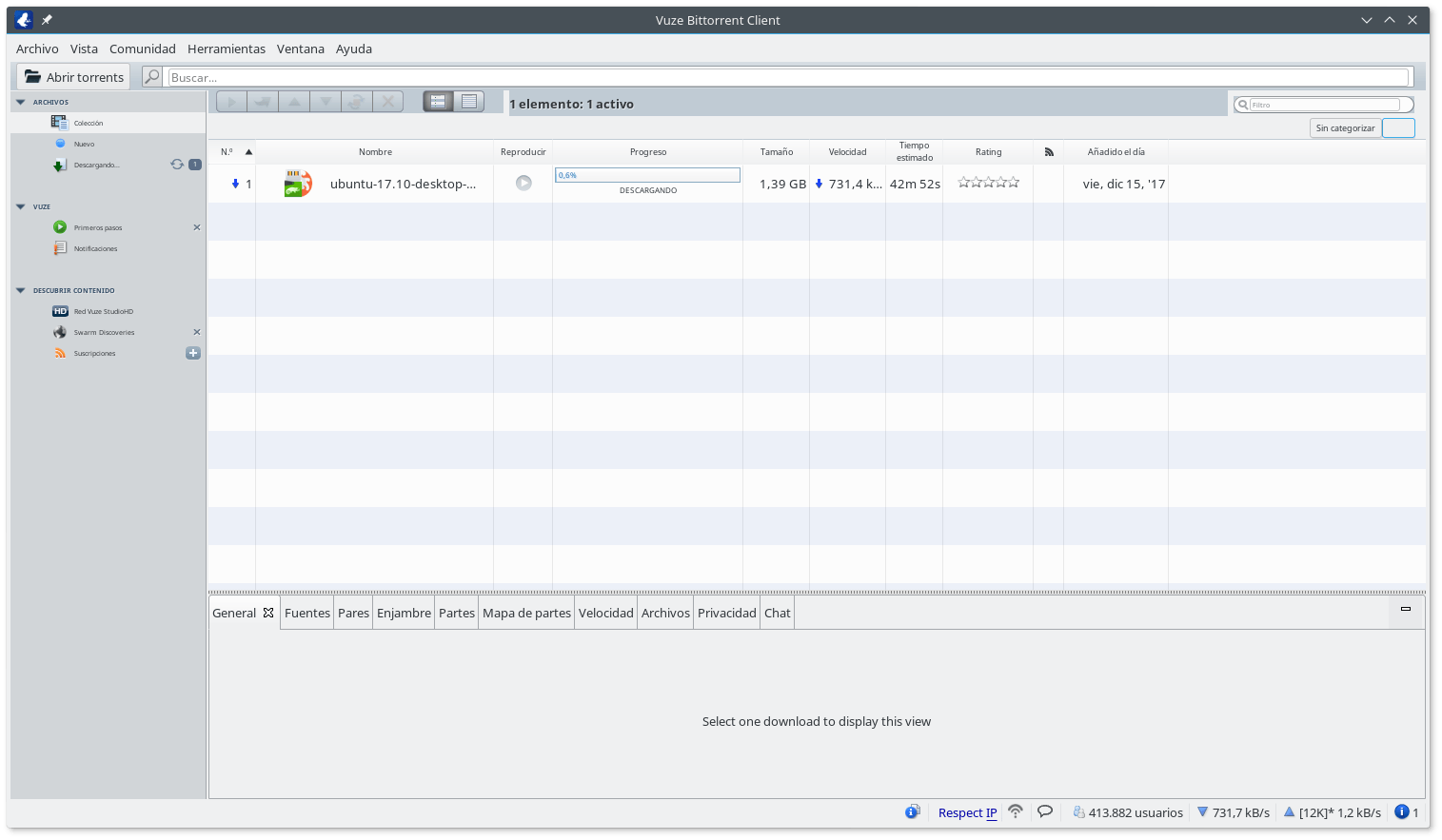The image size is (1442, 840).
Task: Close the Swarm Discoveries sidebar entry
Action: (197, 332)
